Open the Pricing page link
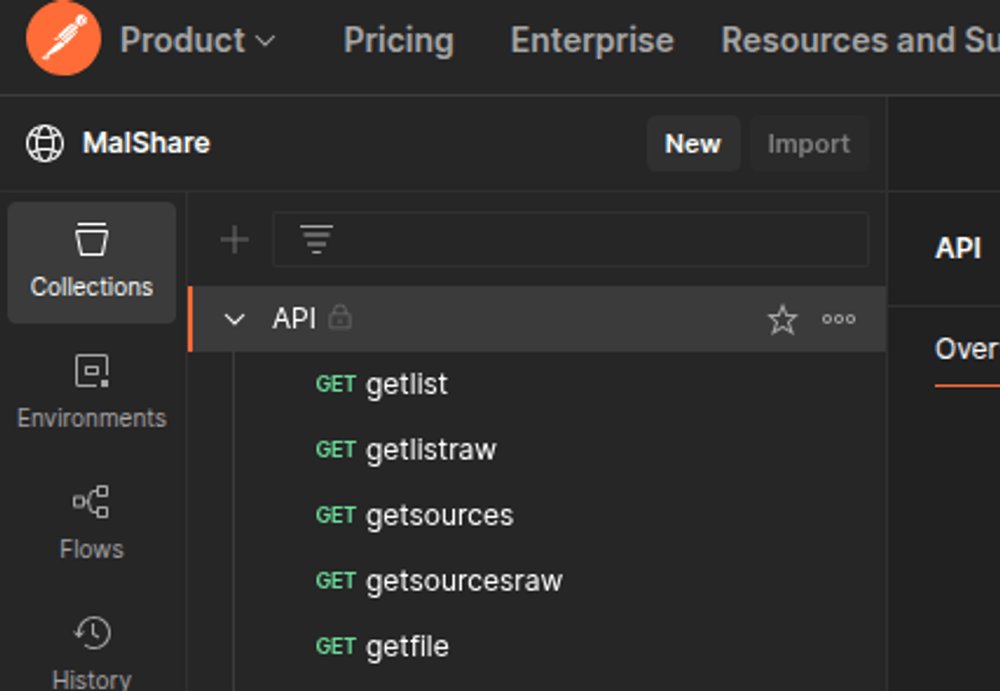1000x691 pixels. coord(399,40)
